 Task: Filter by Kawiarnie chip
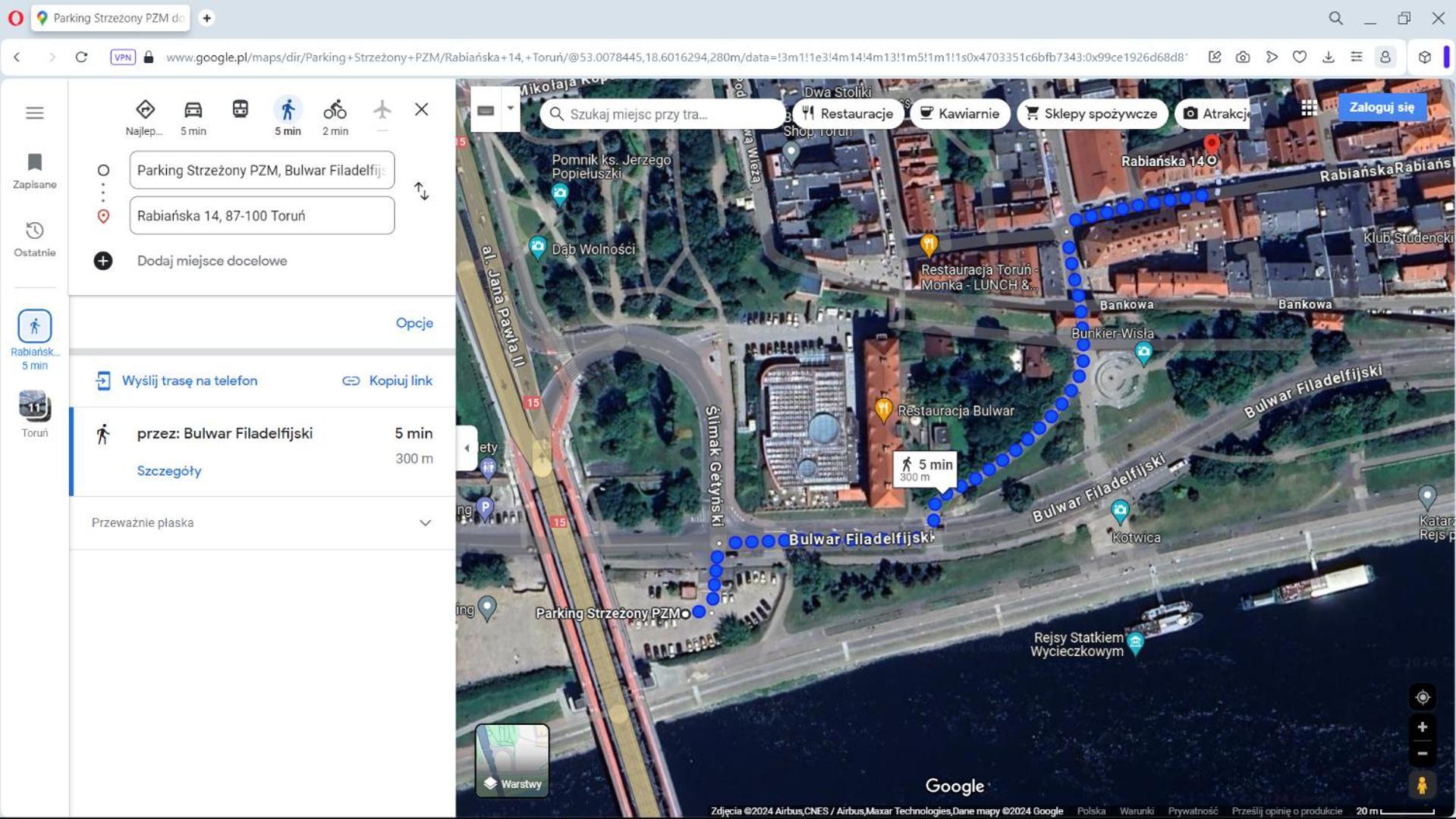point(960,114)
